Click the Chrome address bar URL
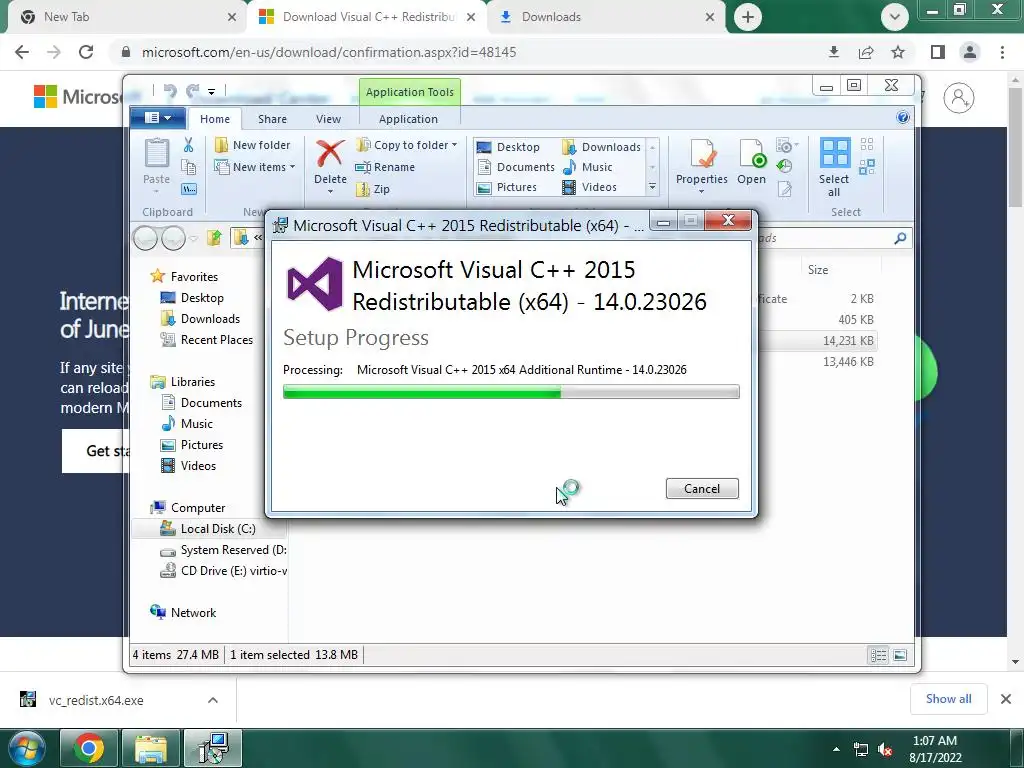 (x=329, y=52)
